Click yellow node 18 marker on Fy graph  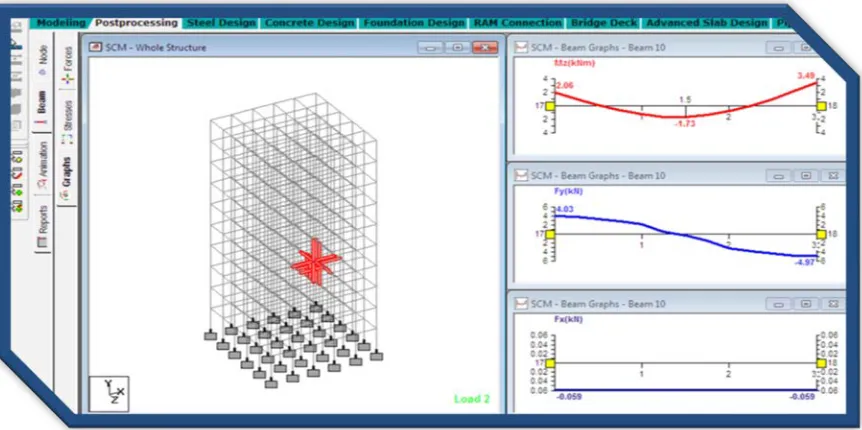pos(821,234)
